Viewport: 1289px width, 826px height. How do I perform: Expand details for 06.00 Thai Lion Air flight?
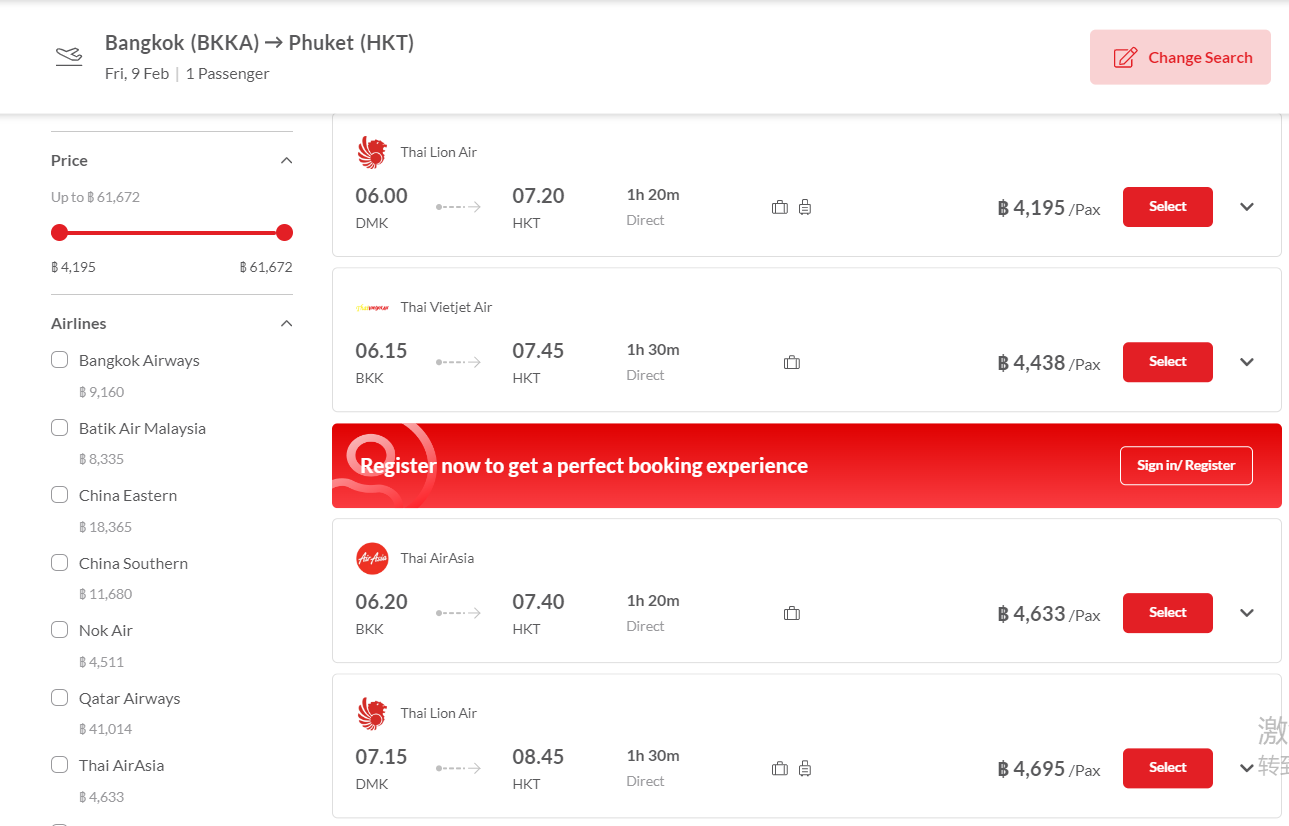1247,207
